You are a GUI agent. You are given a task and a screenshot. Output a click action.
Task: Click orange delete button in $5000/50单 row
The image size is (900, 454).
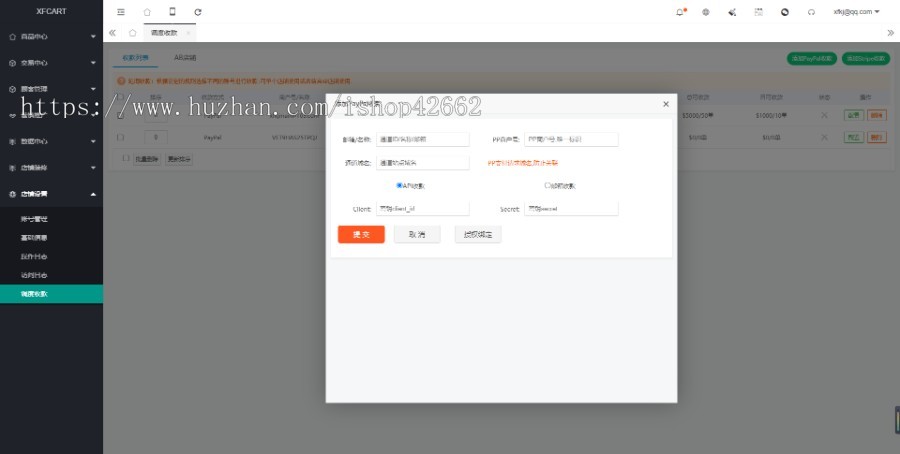(x=876, y=115)
